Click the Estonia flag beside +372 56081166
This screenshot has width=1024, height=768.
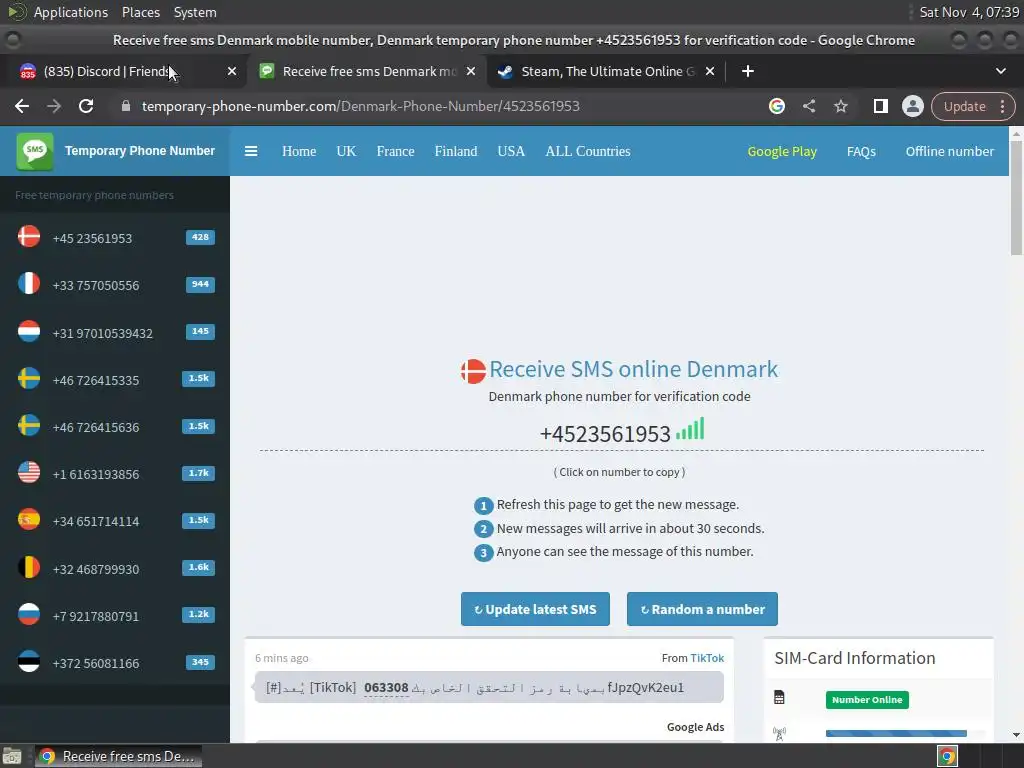pyautogui.click(x=29, y=662)
